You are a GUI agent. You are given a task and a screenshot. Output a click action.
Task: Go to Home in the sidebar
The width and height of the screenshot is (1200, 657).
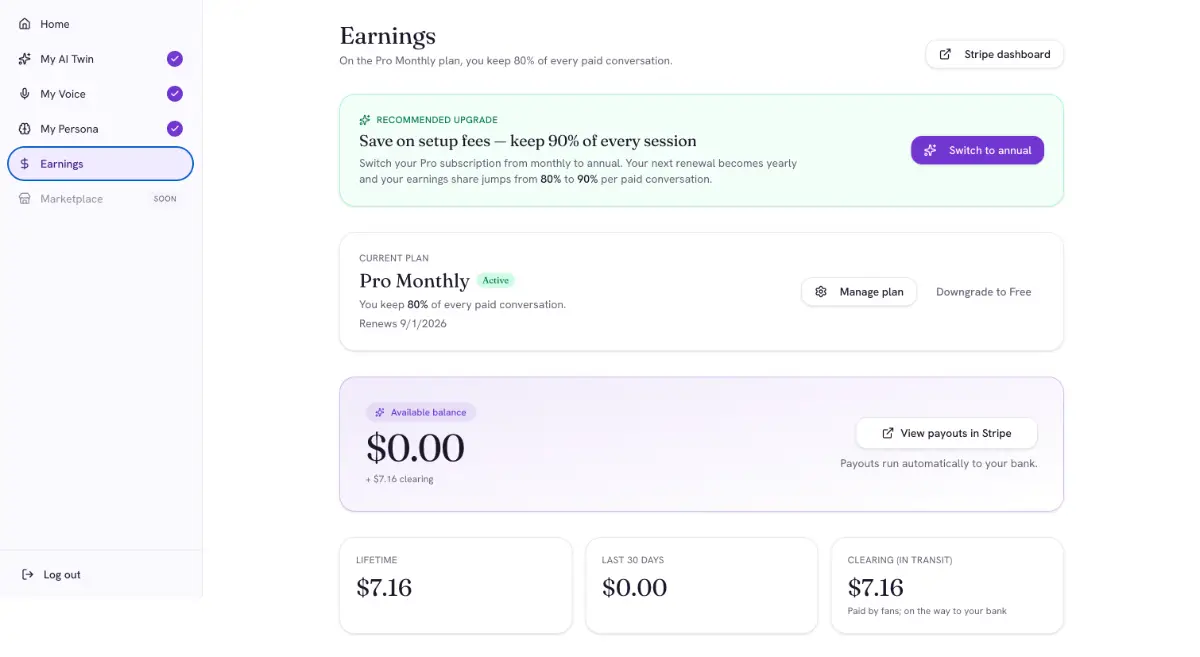pyautogui.click(x=100, y=24)
